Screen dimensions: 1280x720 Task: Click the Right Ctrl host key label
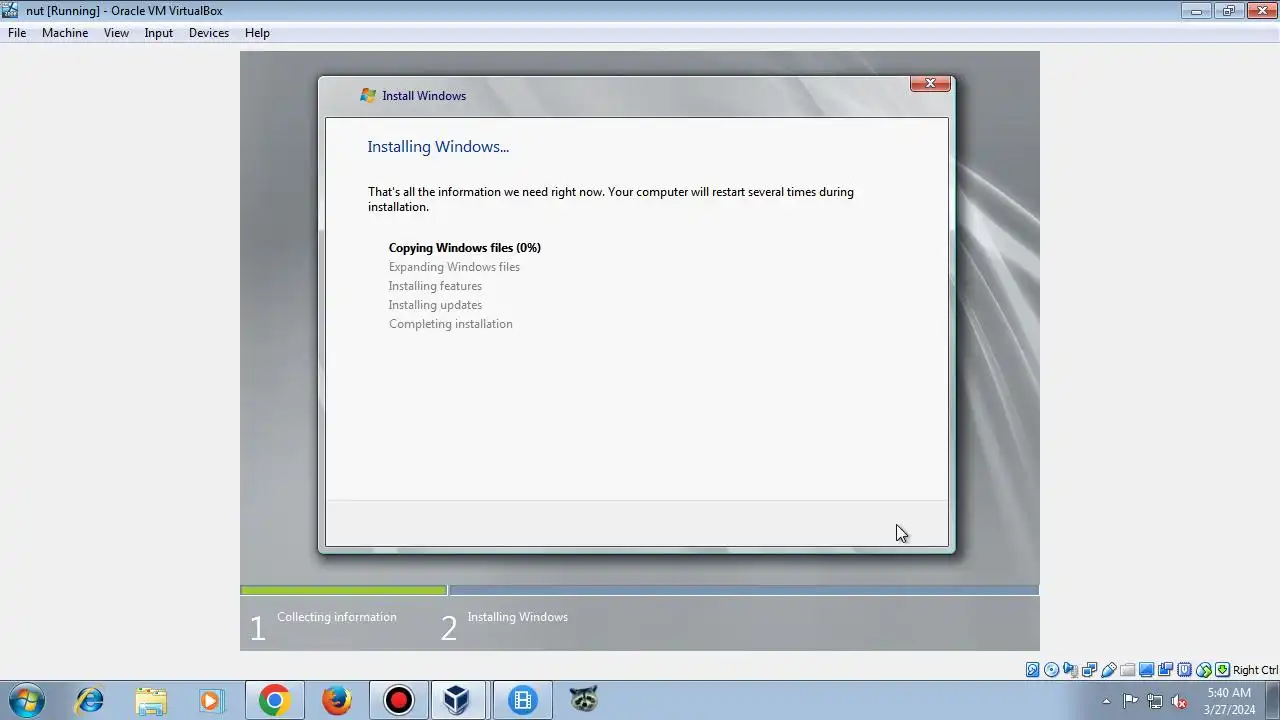tap(1255, 670)
